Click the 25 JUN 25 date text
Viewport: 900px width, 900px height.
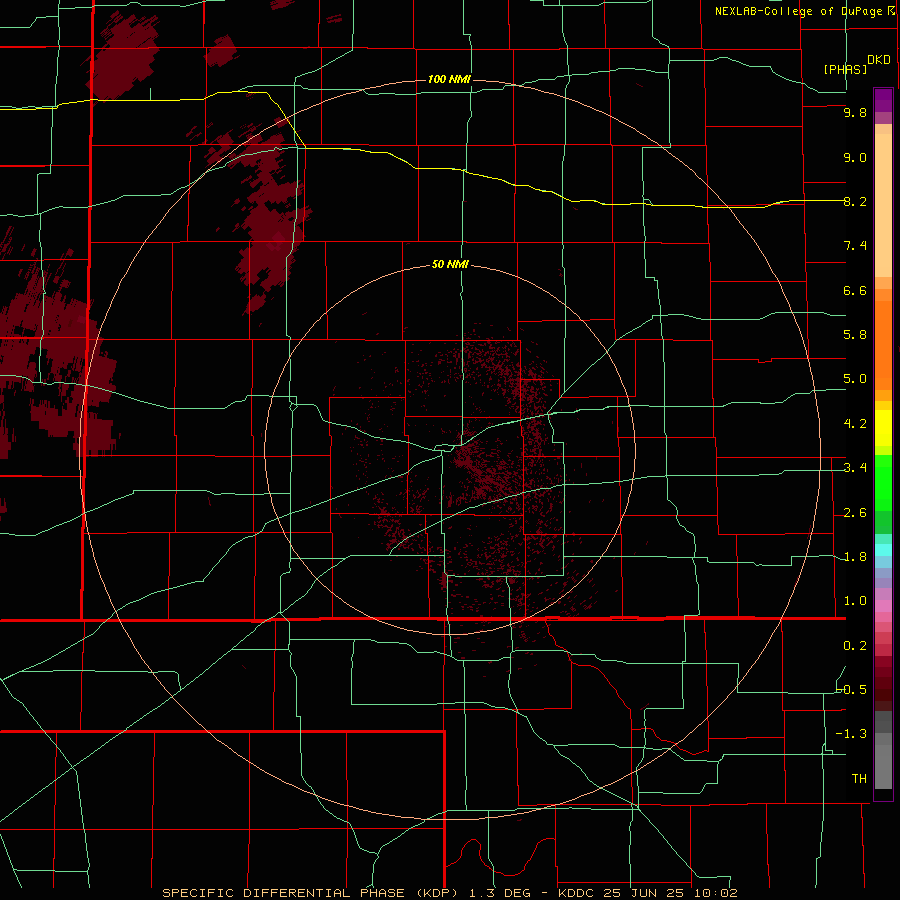[x=643, y=893]
